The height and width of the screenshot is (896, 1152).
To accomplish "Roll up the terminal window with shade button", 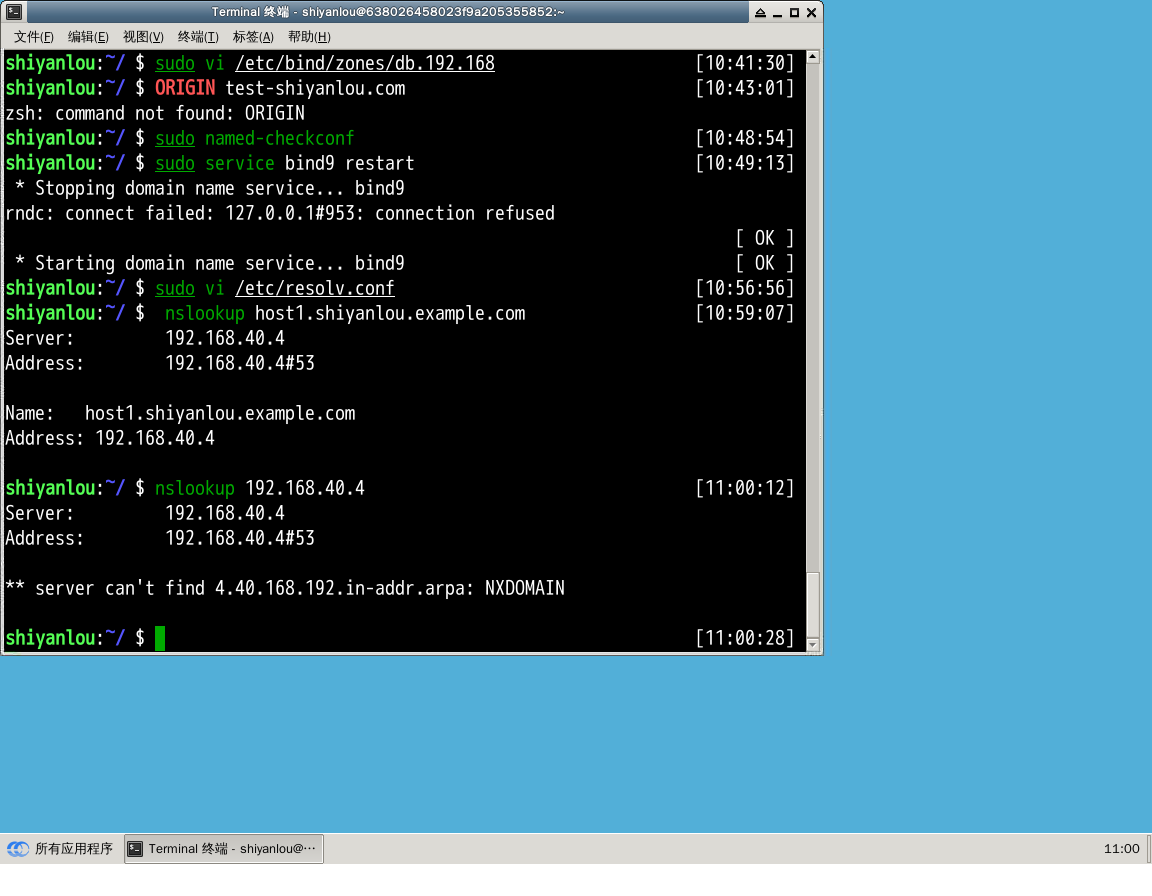I will point(760,12).
